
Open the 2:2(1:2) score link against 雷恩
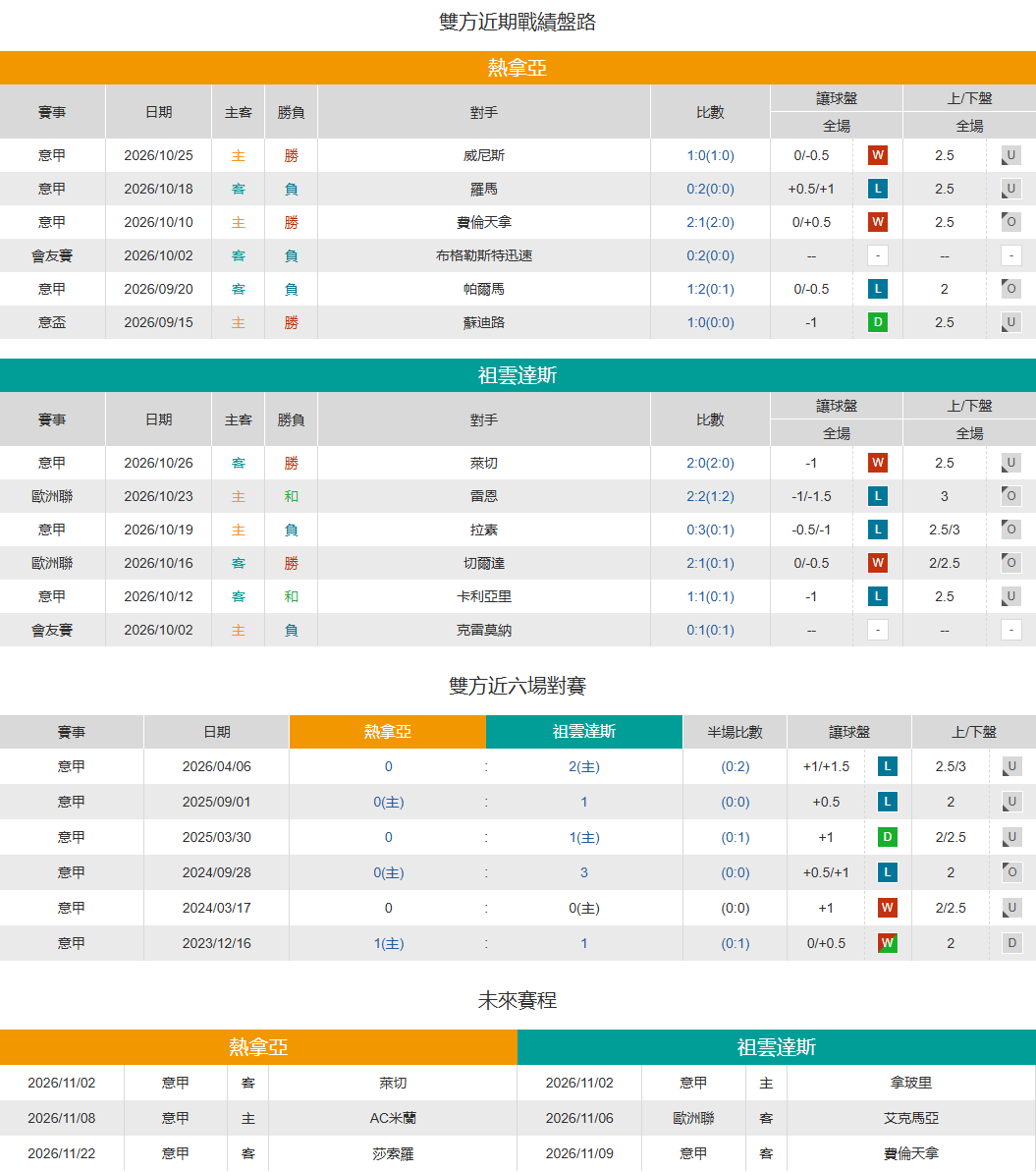pyautogui.click(x=710, y=496)
